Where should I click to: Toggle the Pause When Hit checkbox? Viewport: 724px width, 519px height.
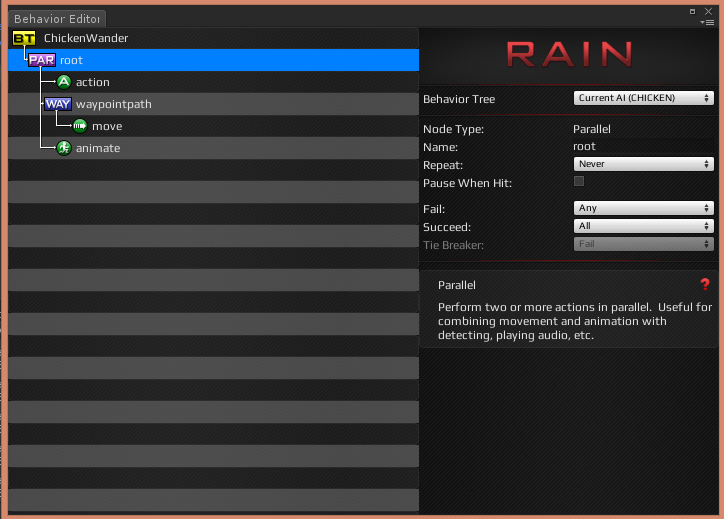[579, 181]
